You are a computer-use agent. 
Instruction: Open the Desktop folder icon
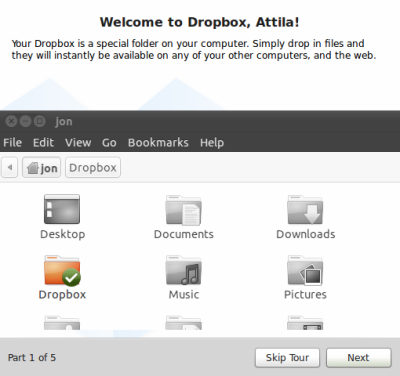[62, 209]
